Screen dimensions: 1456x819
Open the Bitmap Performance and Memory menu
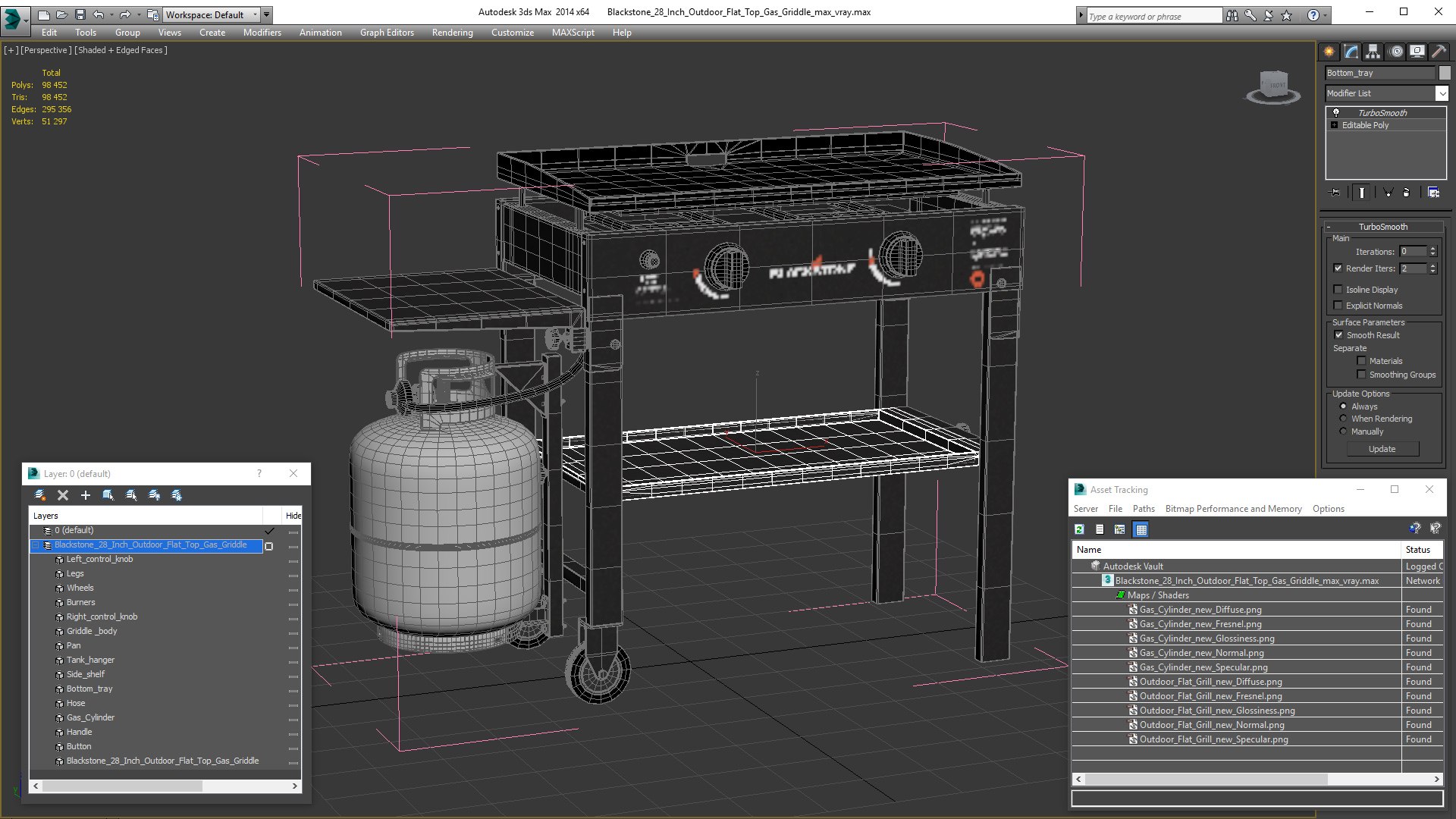coord(1233,509)
